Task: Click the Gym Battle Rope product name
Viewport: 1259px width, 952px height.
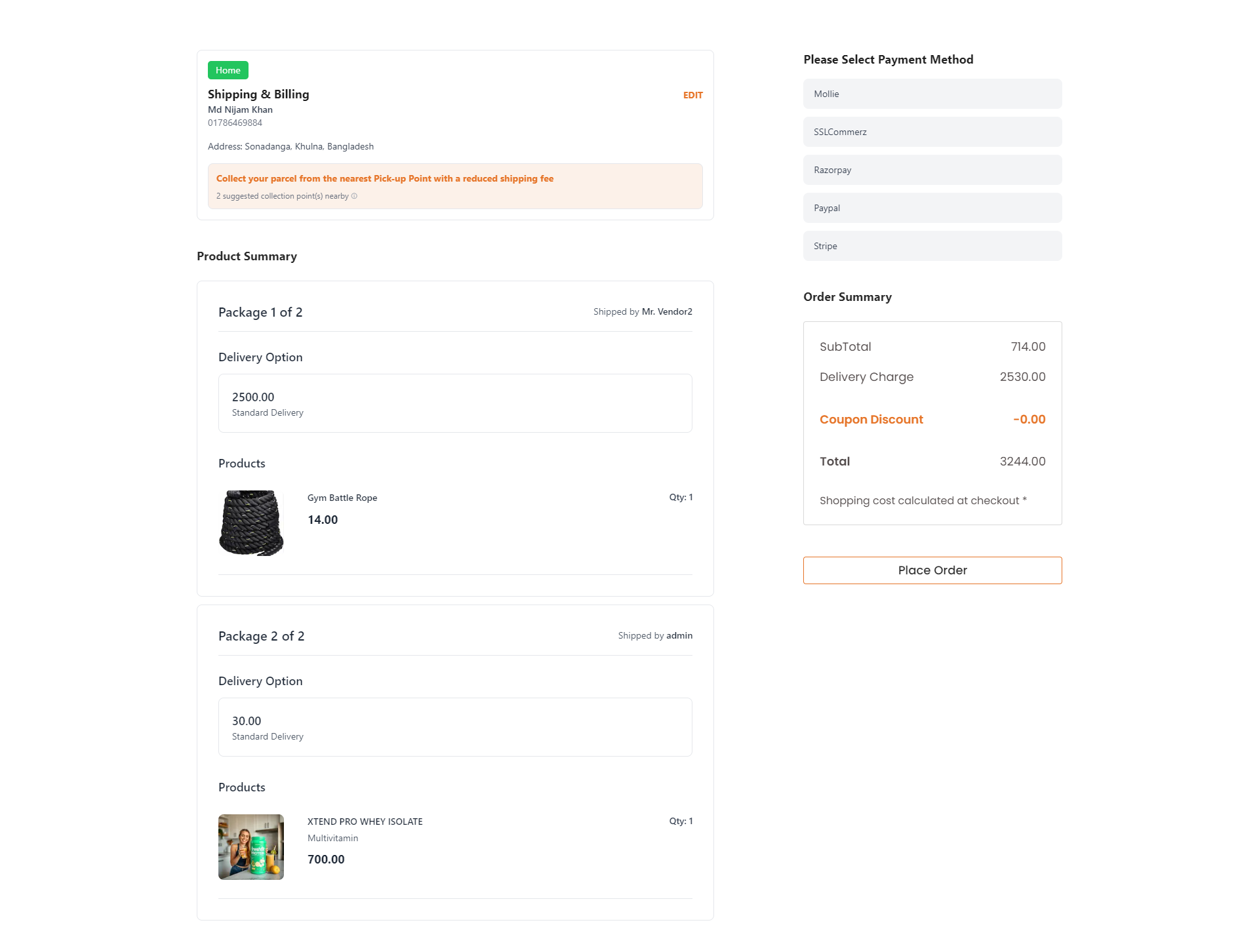Action: coord(342,498)
